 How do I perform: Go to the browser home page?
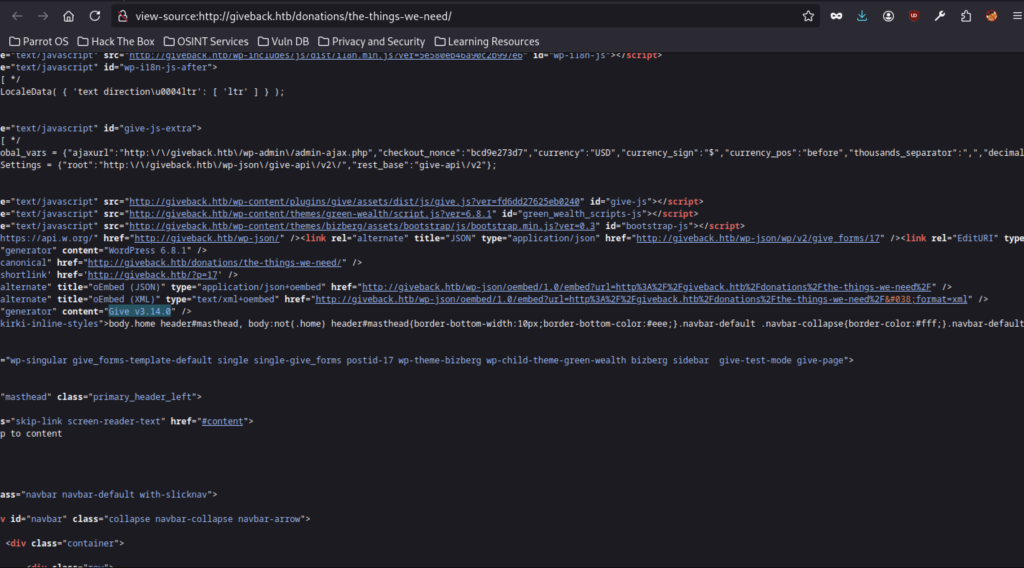(x=68, y=16)
